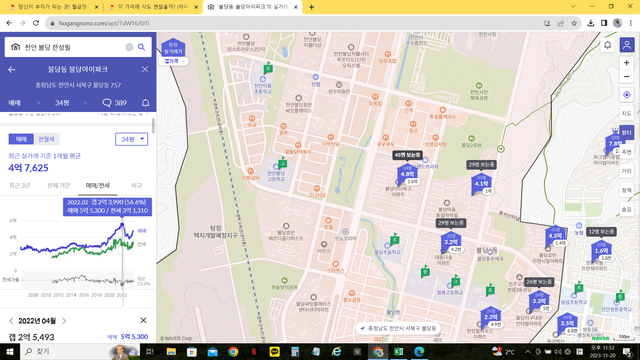Clear the search text with the X icon

129,47
